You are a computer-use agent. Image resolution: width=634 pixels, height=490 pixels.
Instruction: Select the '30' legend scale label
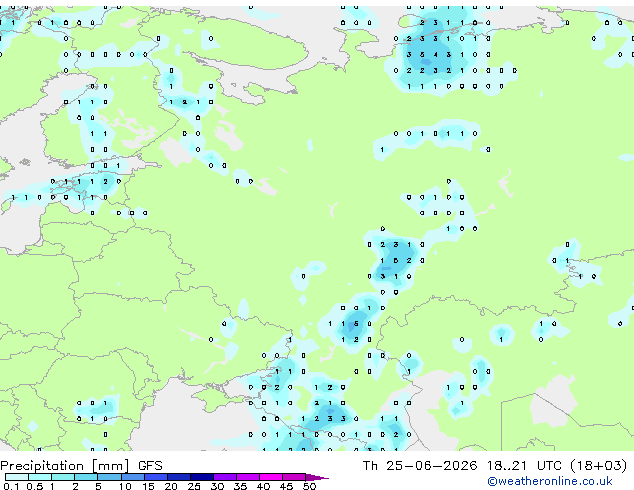pos(217,486)
